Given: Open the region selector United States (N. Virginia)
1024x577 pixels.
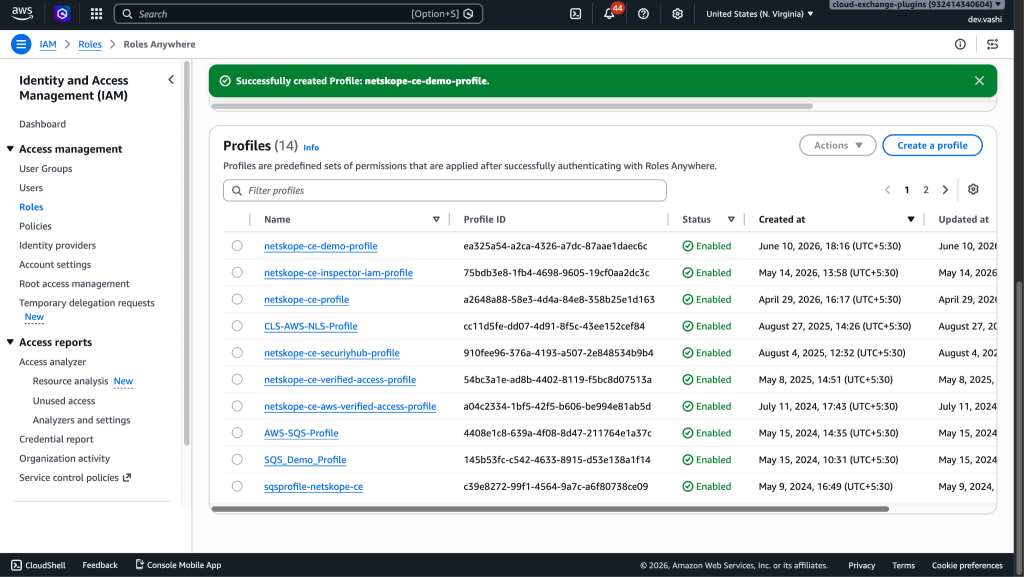Looking at the screenshot, I should (x=760, y=14).
